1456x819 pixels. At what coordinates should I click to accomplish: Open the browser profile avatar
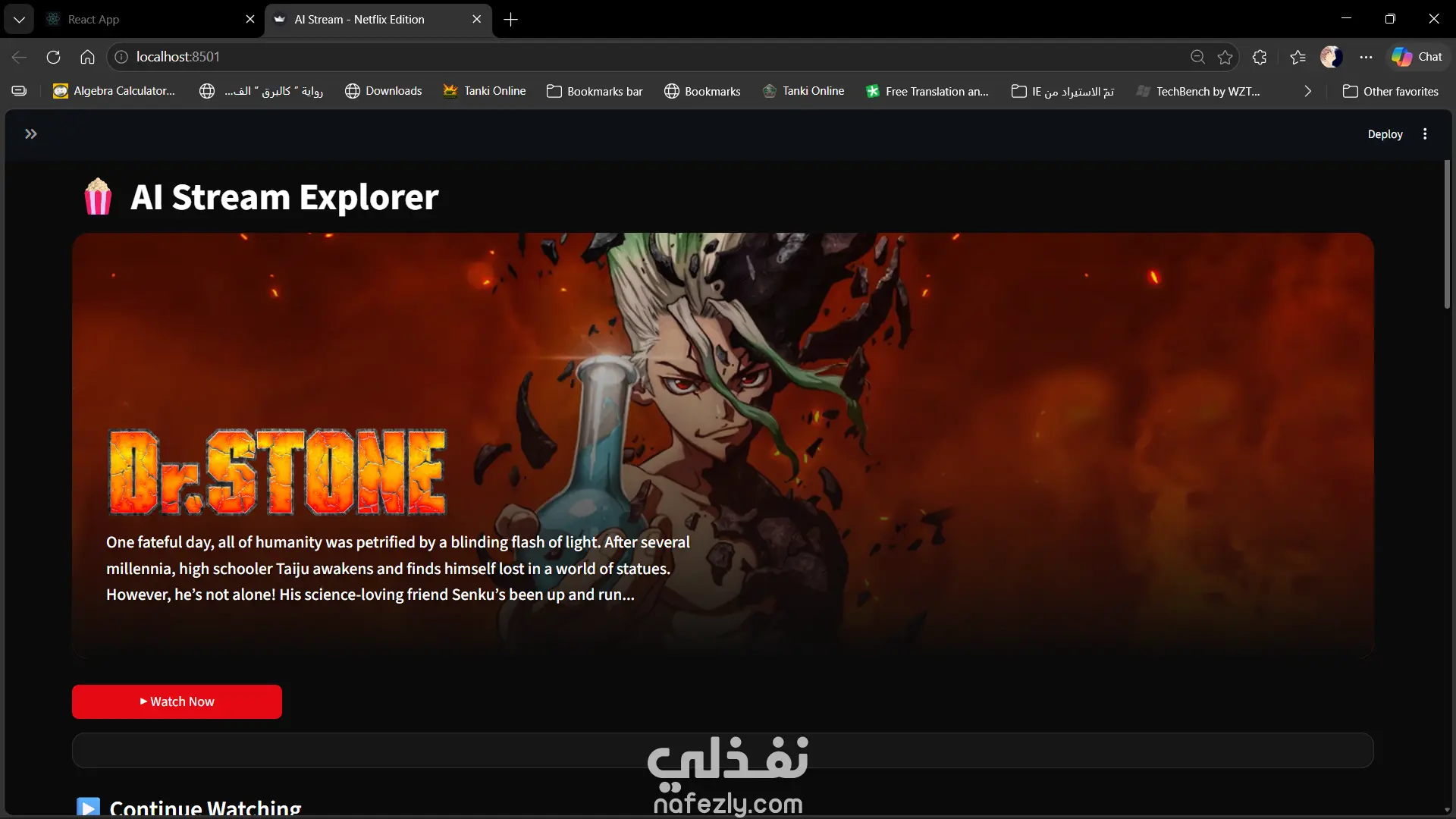click(1331, 57)
